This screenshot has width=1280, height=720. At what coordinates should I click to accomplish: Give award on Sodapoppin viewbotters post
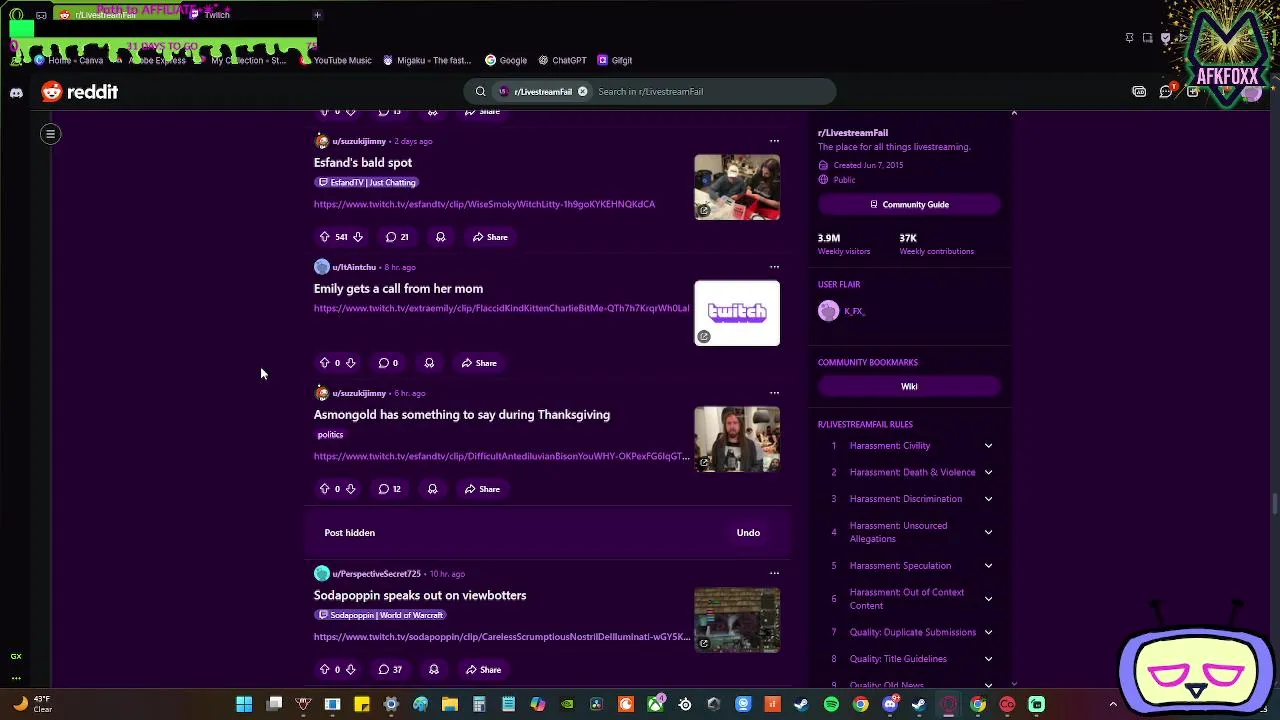433,670
